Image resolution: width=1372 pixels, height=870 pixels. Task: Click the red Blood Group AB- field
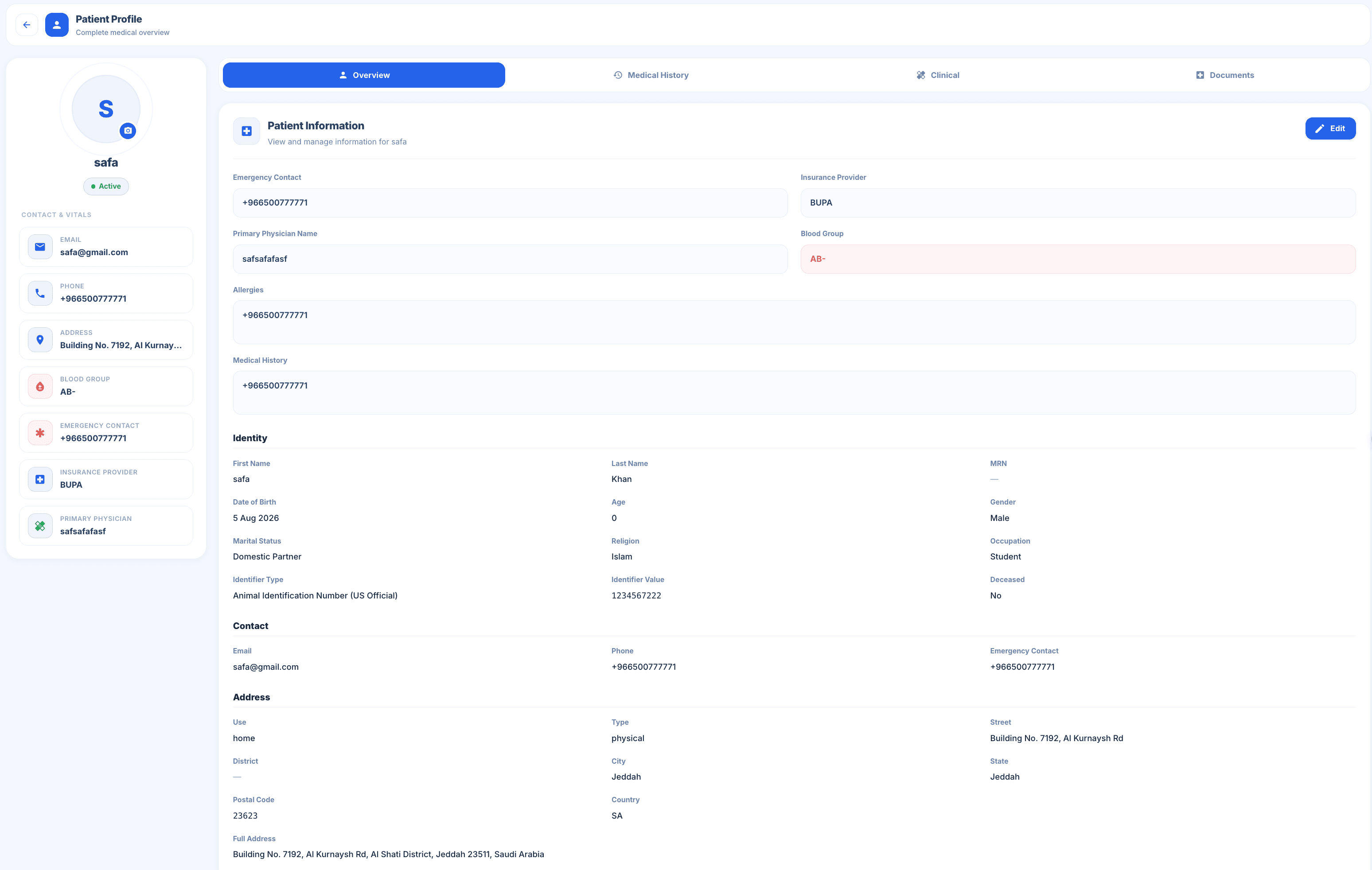click(1077, 259)
